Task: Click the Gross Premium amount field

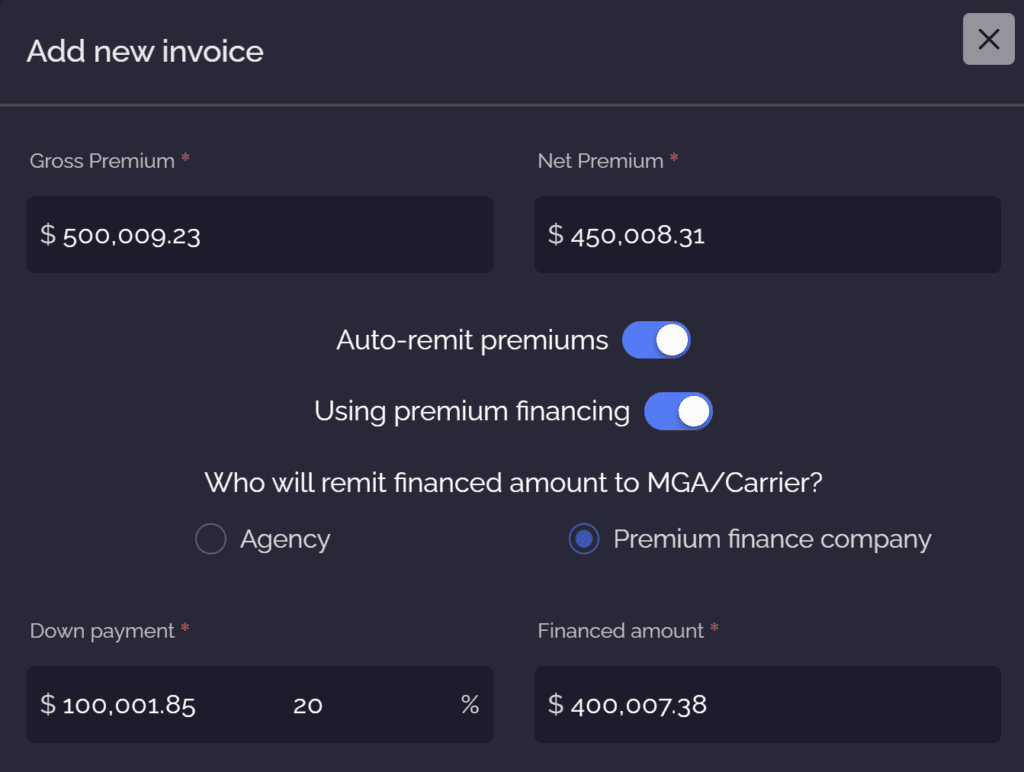Action: [x=260, y=235]
